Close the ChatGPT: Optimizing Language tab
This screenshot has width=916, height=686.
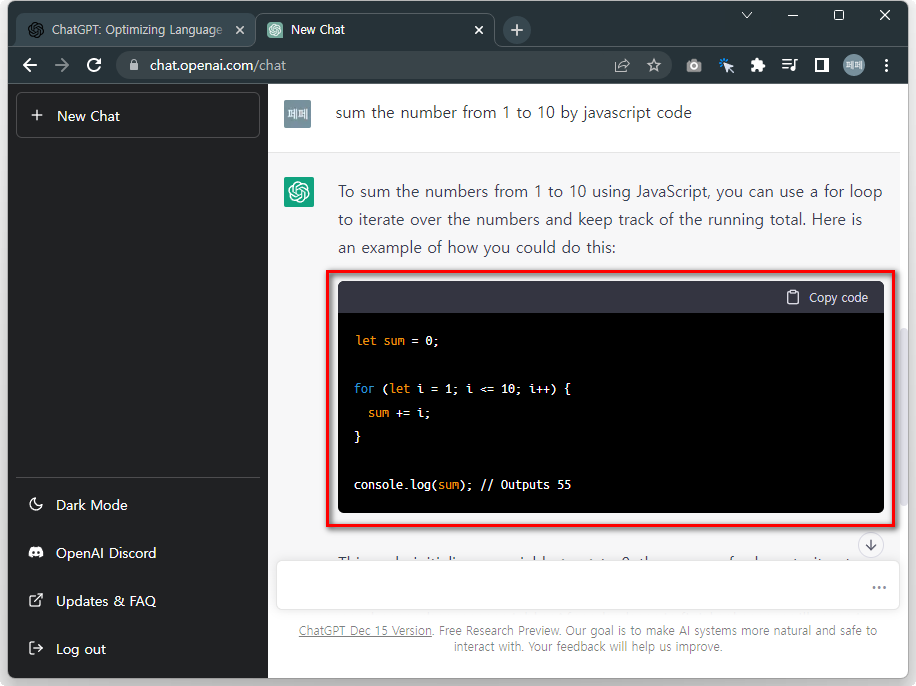tap(240, 30)
